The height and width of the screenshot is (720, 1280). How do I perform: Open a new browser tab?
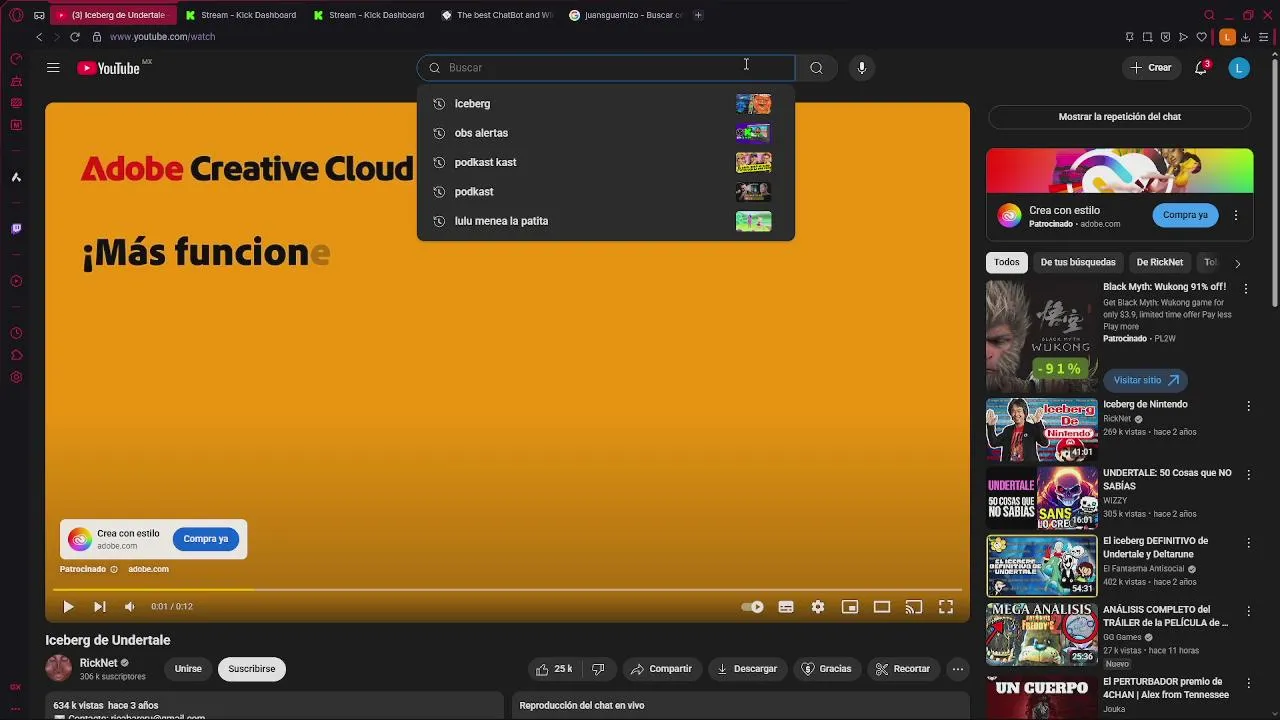click(698, 15)
